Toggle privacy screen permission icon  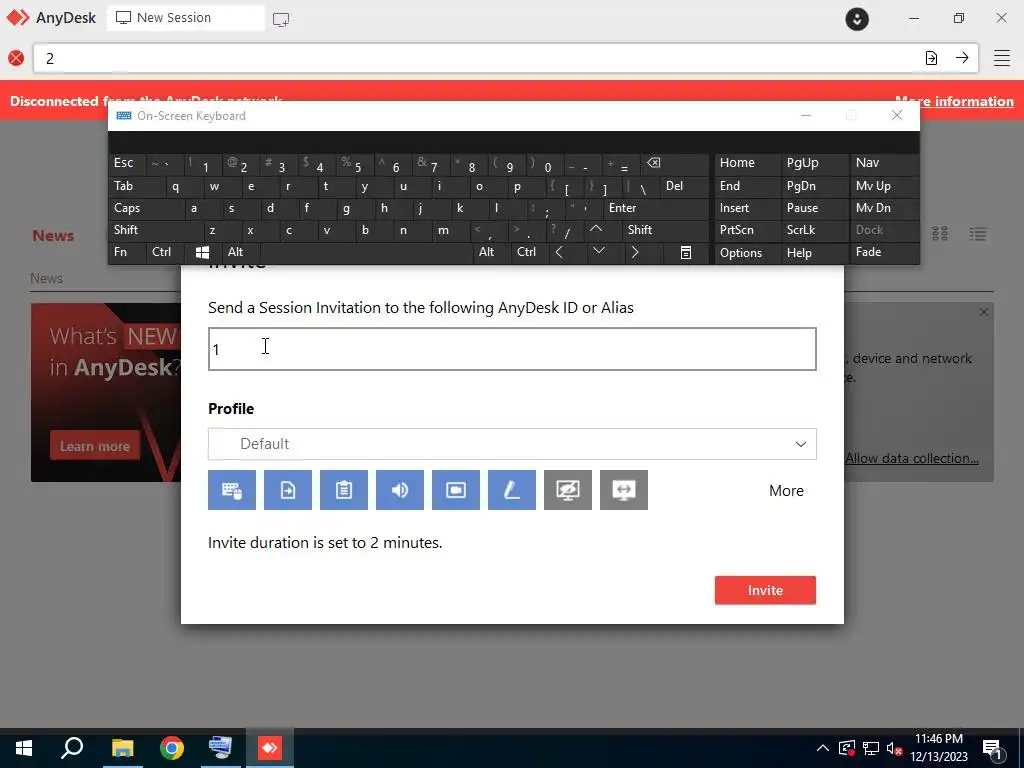coord(568,490)
